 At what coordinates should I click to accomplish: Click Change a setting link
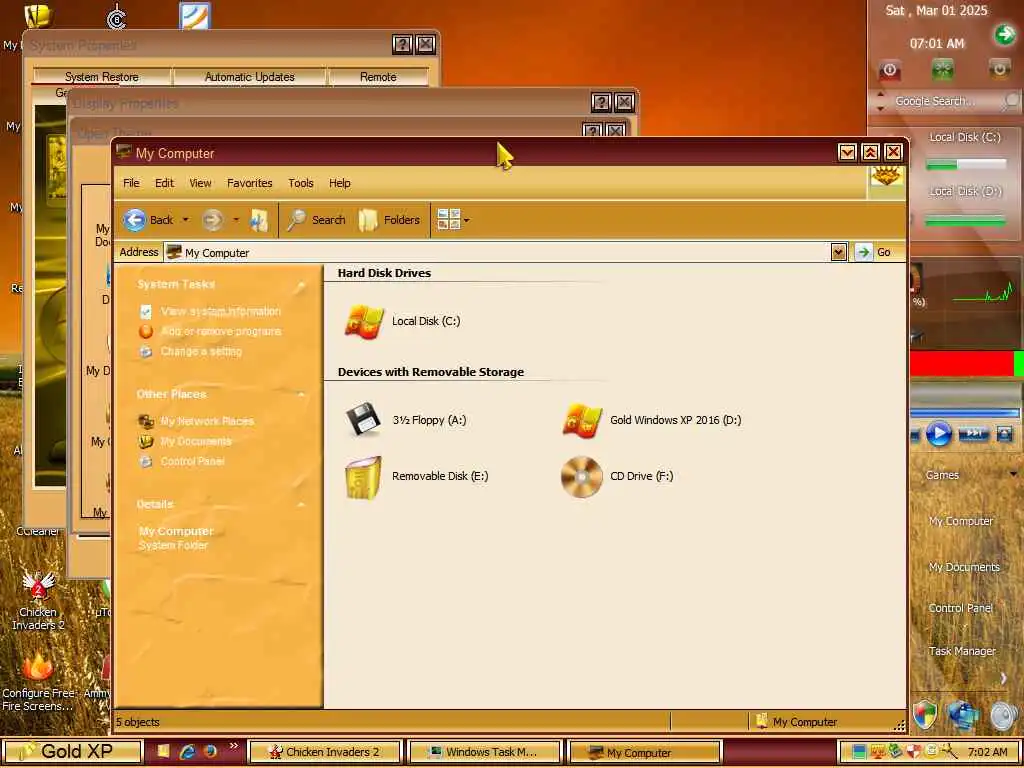point(201,351)
